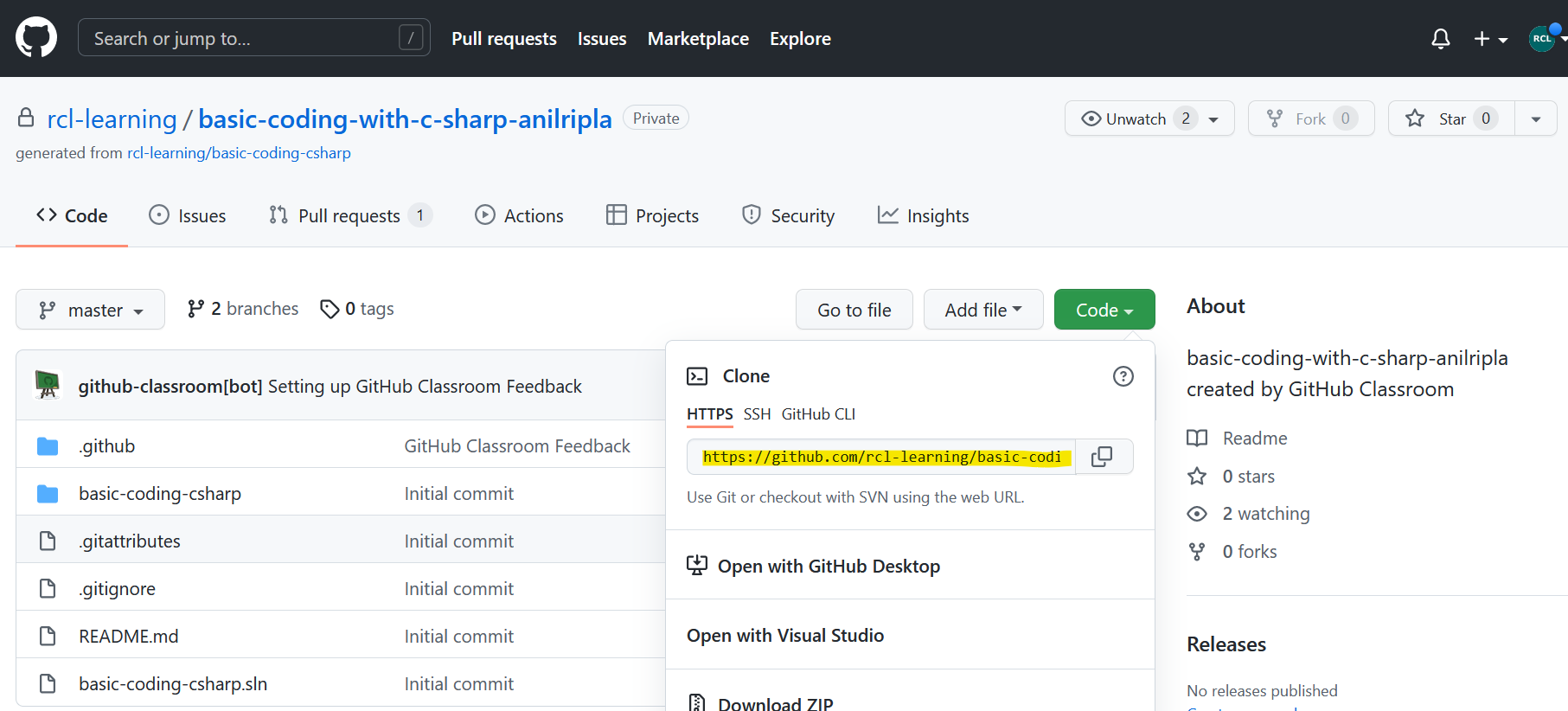Screen dimensions: 1568x711
Task: Open the Add file dropdown
Action: [x=983, y=310]
